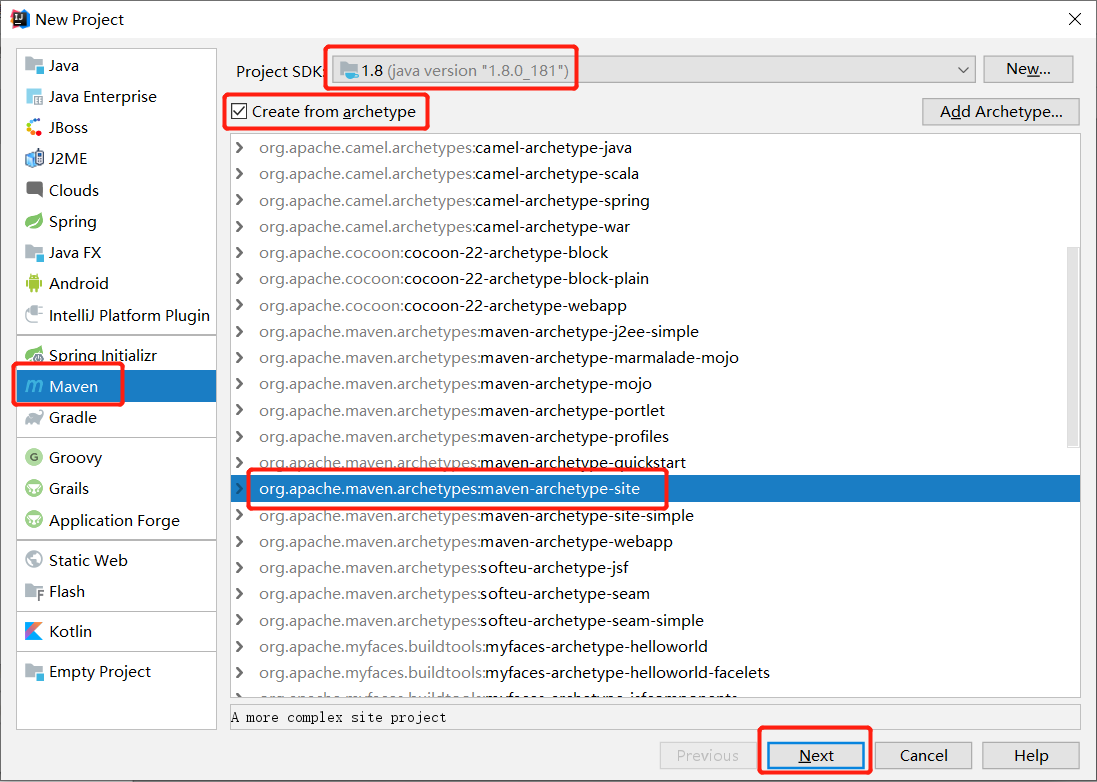Expand maven-archetype-mojo node

(240, 383)
